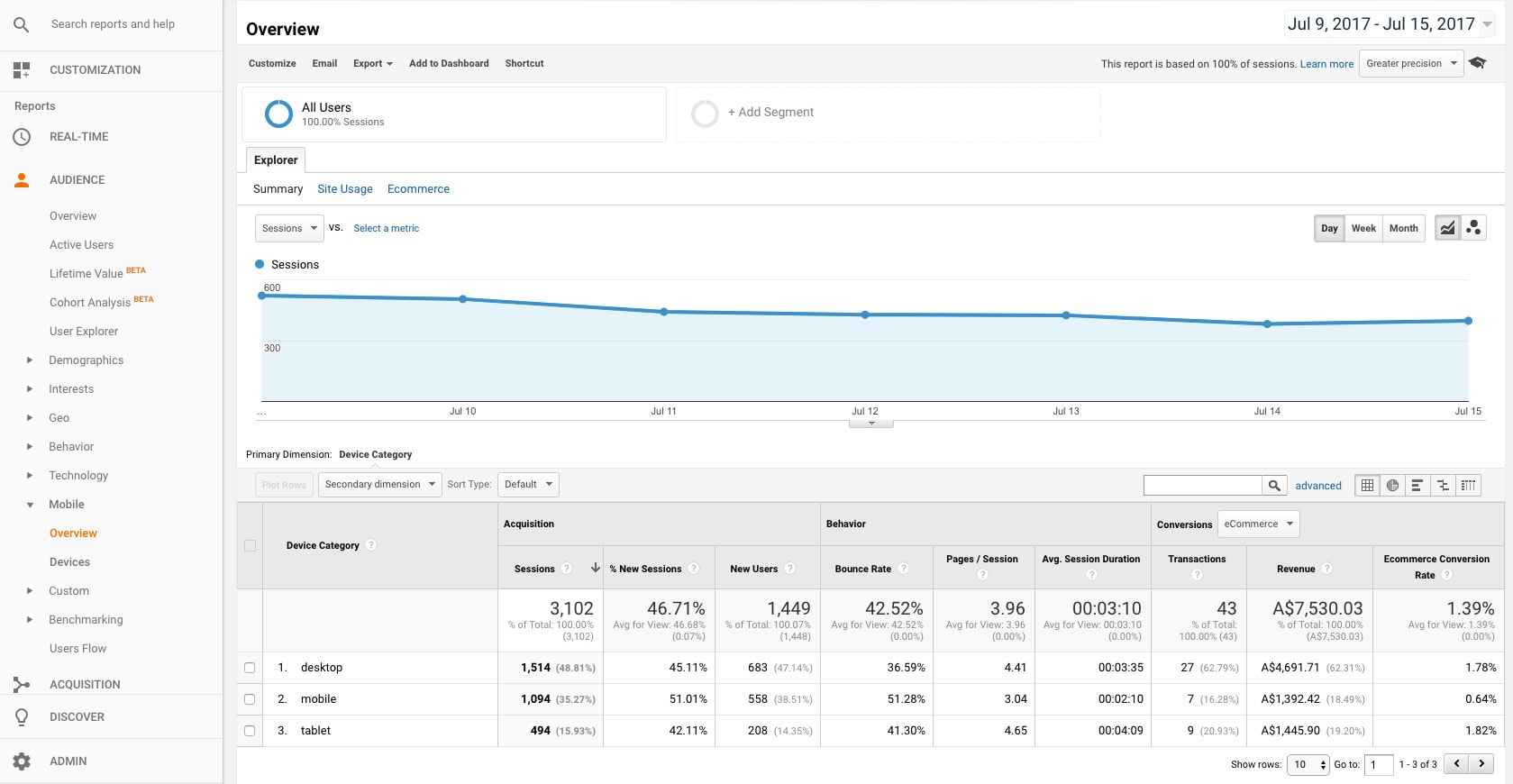Switch to the Ecommerce tab
The image size is (1513, 784).
click(x=418, y=189)
